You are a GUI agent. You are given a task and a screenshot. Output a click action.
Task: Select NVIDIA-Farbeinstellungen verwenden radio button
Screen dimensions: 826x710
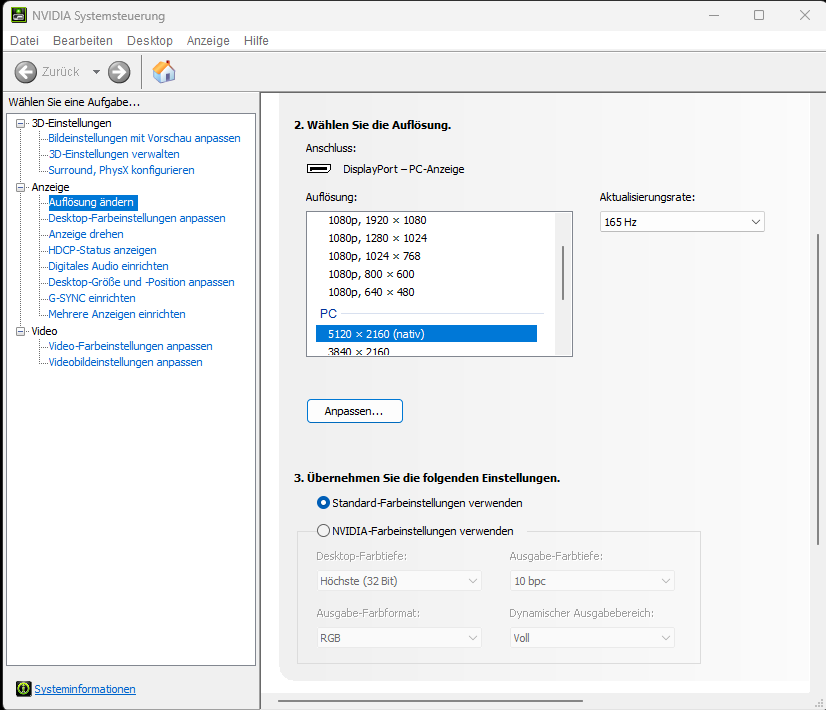[x=323, y=530]
